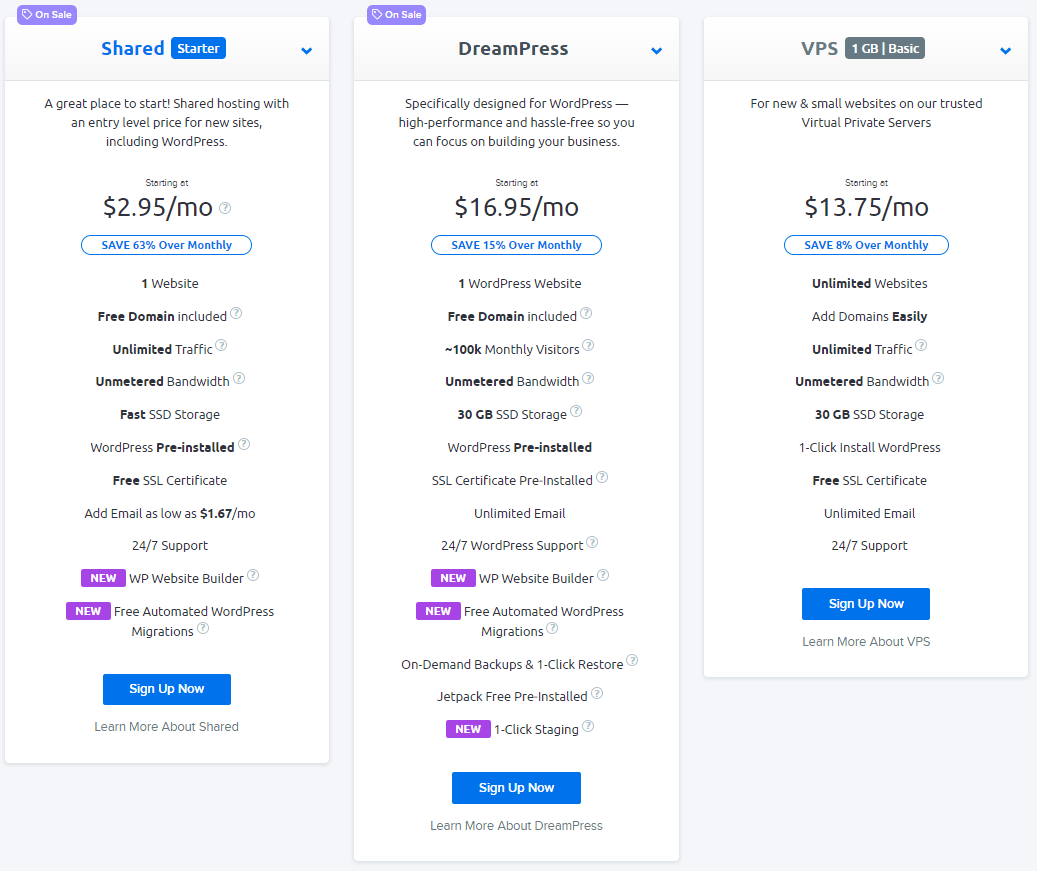Click '1 WordPress Website' text
The width and height of the screenshot is (1037, 871).
520,283
